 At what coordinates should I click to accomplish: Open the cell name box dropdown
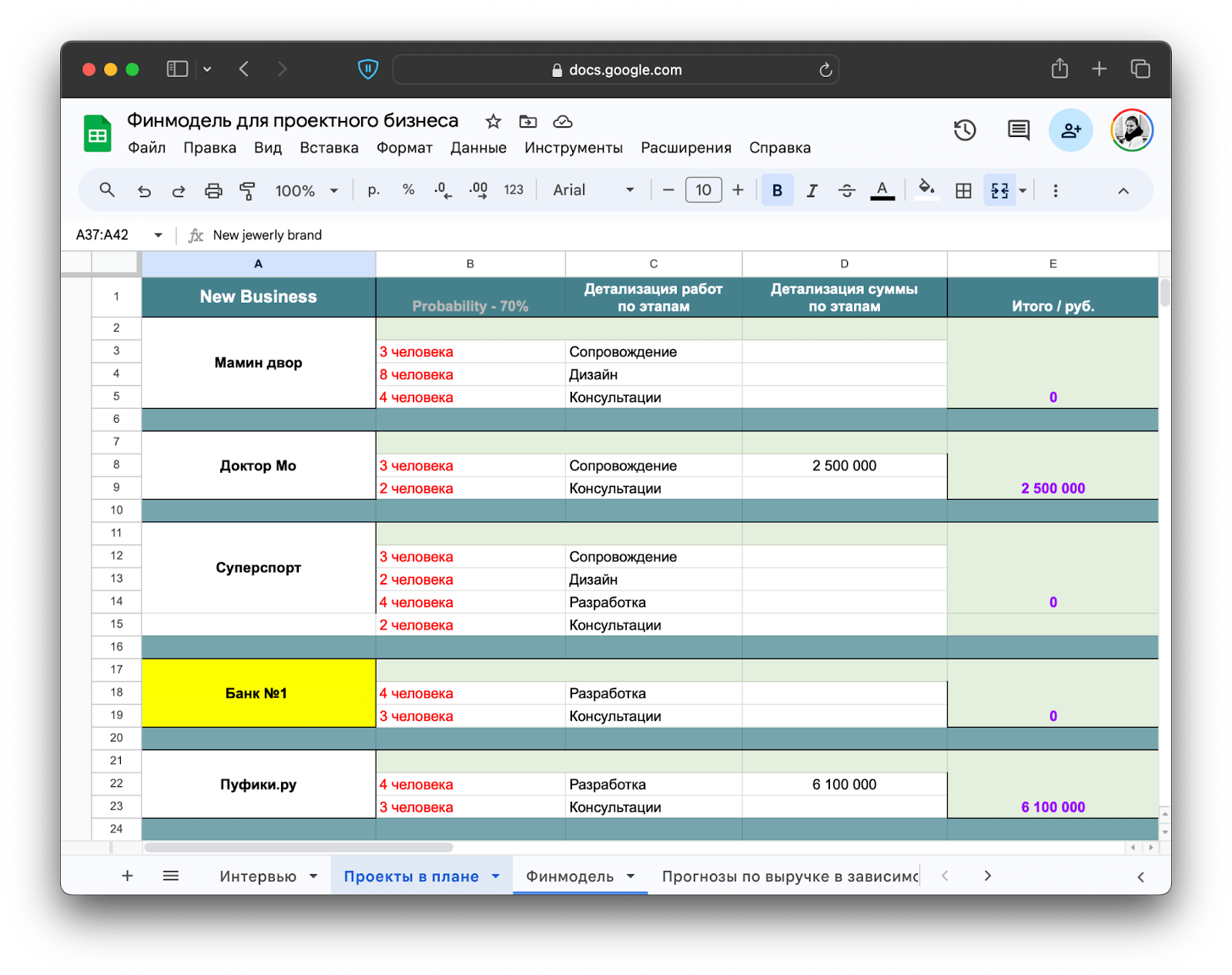click(x=158, y=235)
